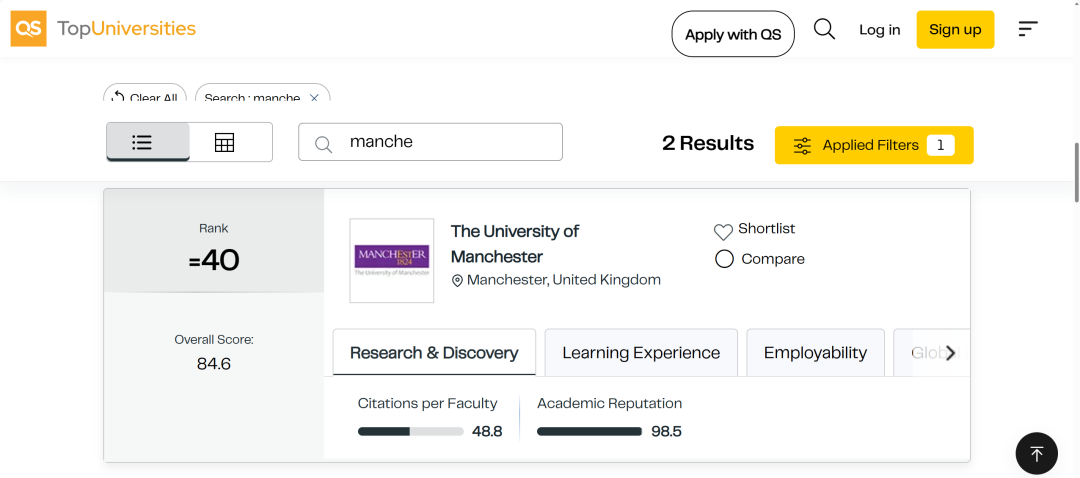Open the site search magnifier icon
Image resolution: width=1080 pixels, height=478 pixels.
pyautogui.click(x=824, y=29)
